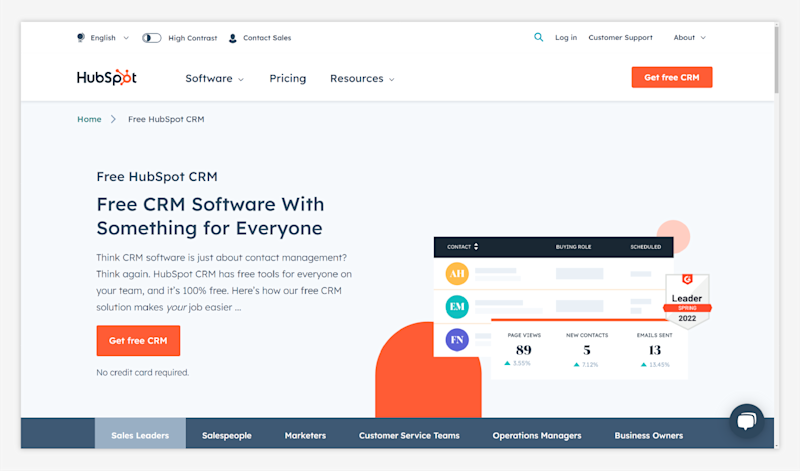Open the Contact Sales link
The image size is (800, 471).
267,38
